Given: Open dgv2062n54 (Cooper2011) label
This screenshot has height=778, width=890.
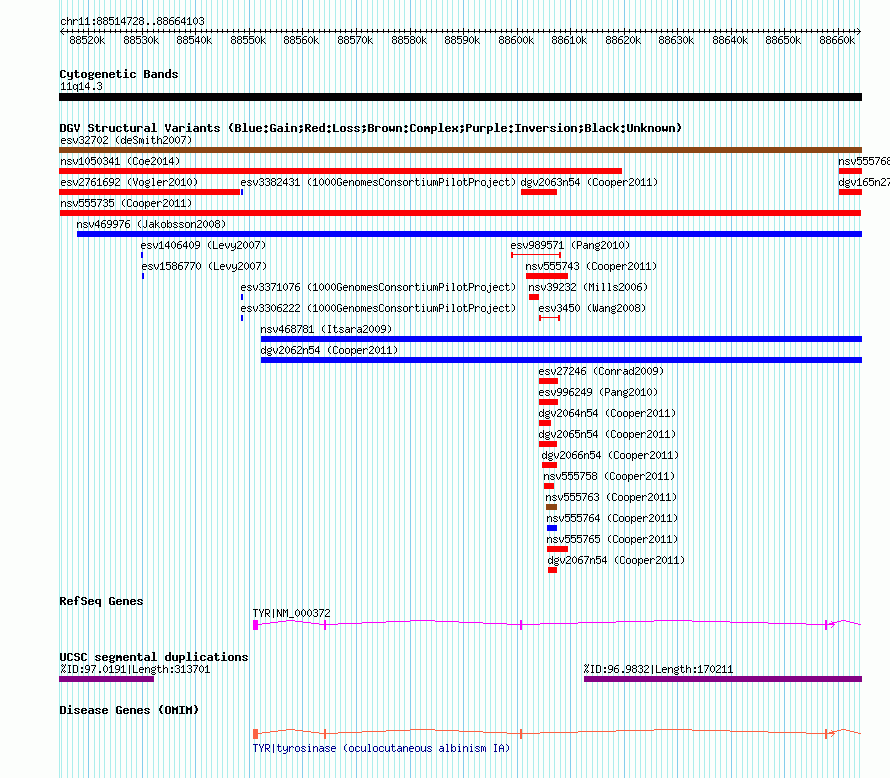Looking at the screenshot, I should click(329, 350).
